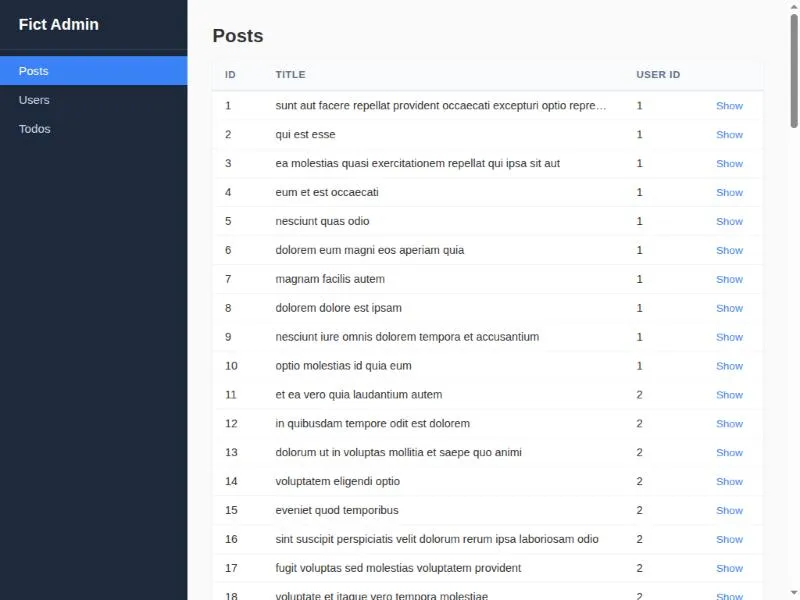
Task: Click the TITLE column header
Action: 290,74
